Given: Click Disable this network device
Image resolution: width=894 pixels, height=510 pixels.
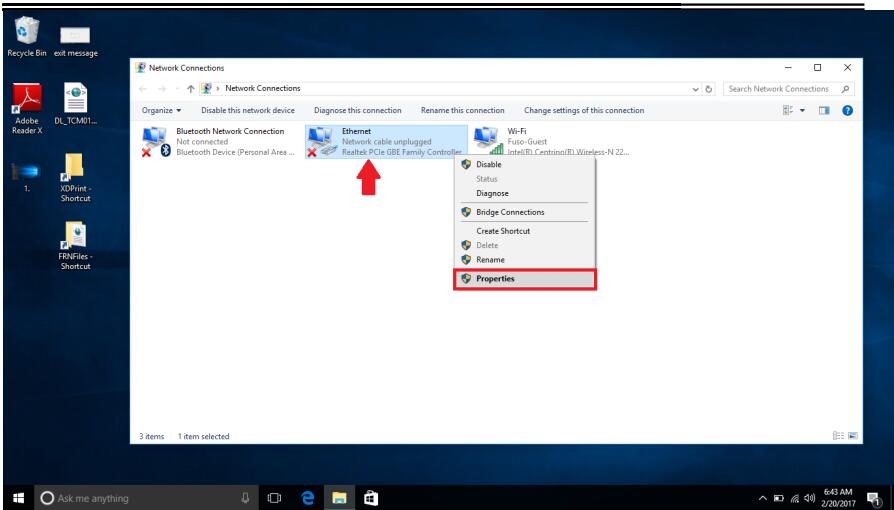Looking at the screenshot, I should [248, 110].
